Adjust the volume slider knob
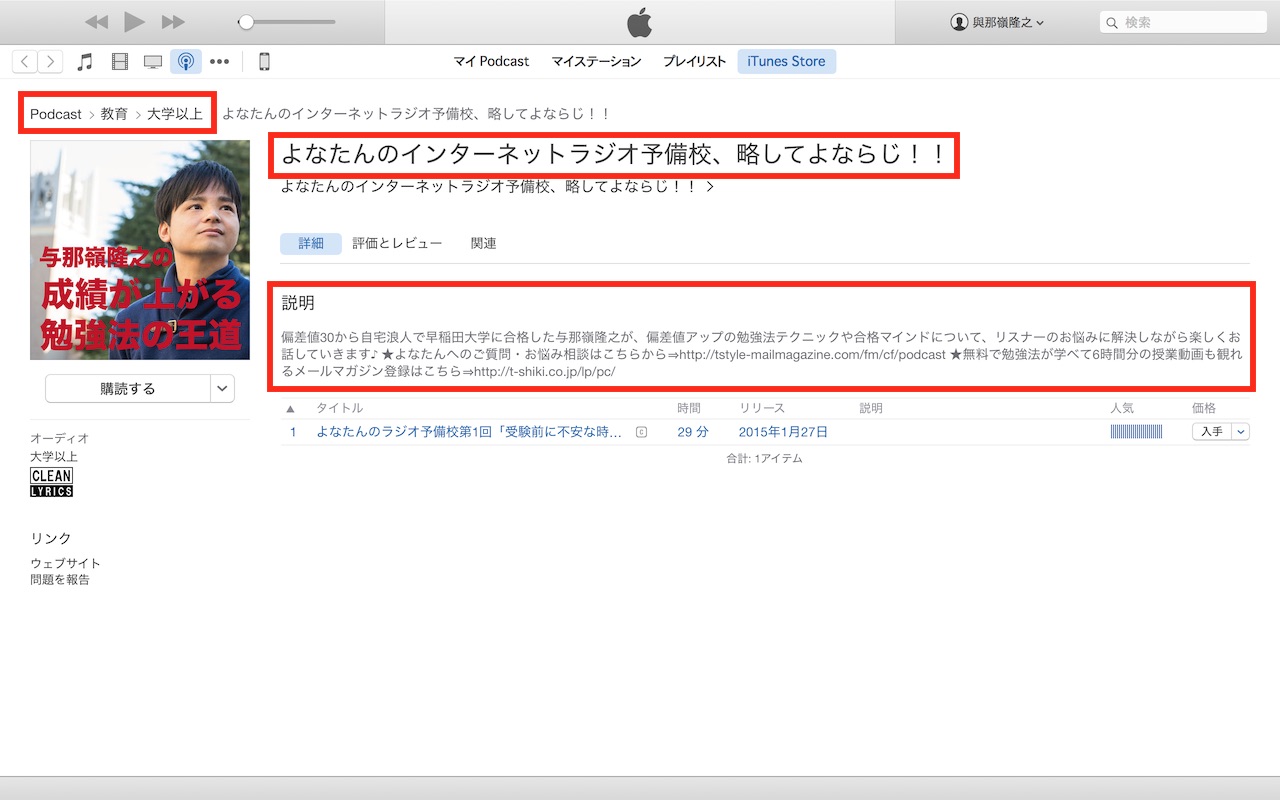 point(246,22)
